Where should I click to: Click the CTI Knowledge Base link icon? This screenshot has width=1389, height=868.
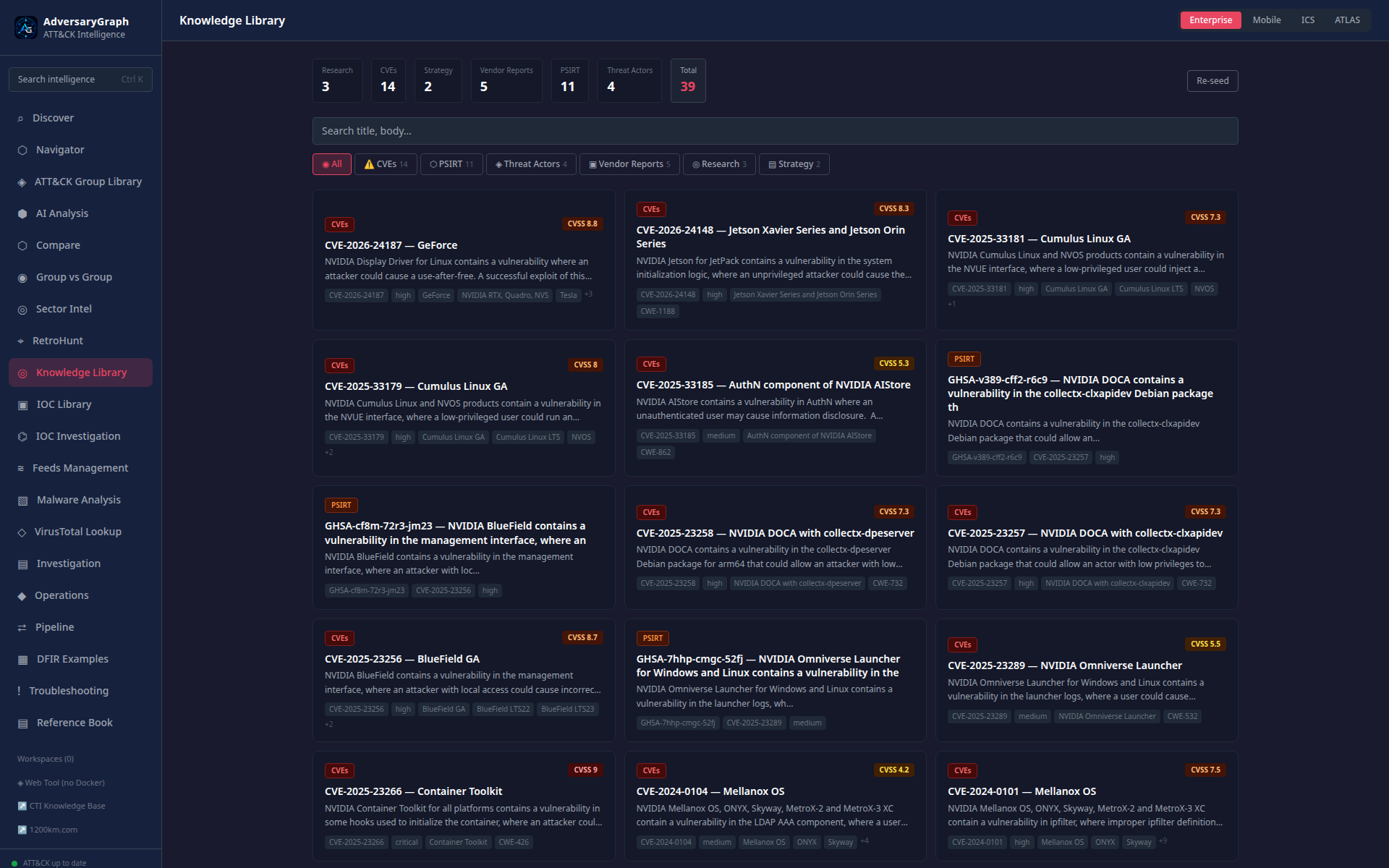(x=22, y=807)
